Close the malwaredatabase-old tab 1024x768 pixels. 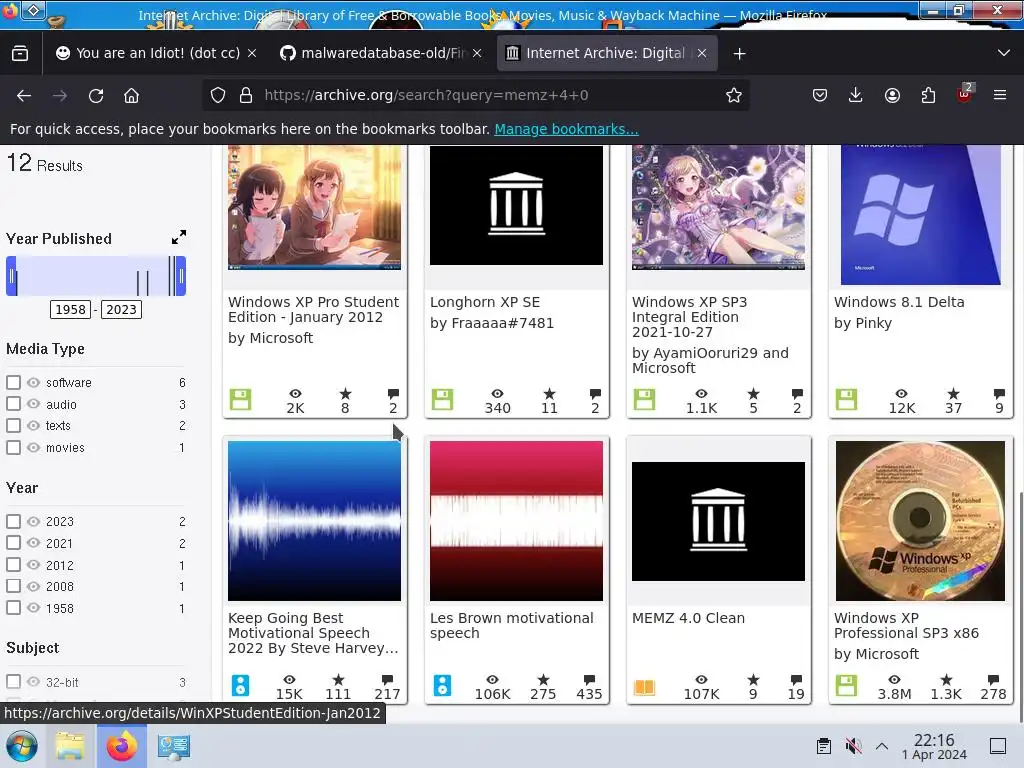pyautogui.click(x=477, y=54)
